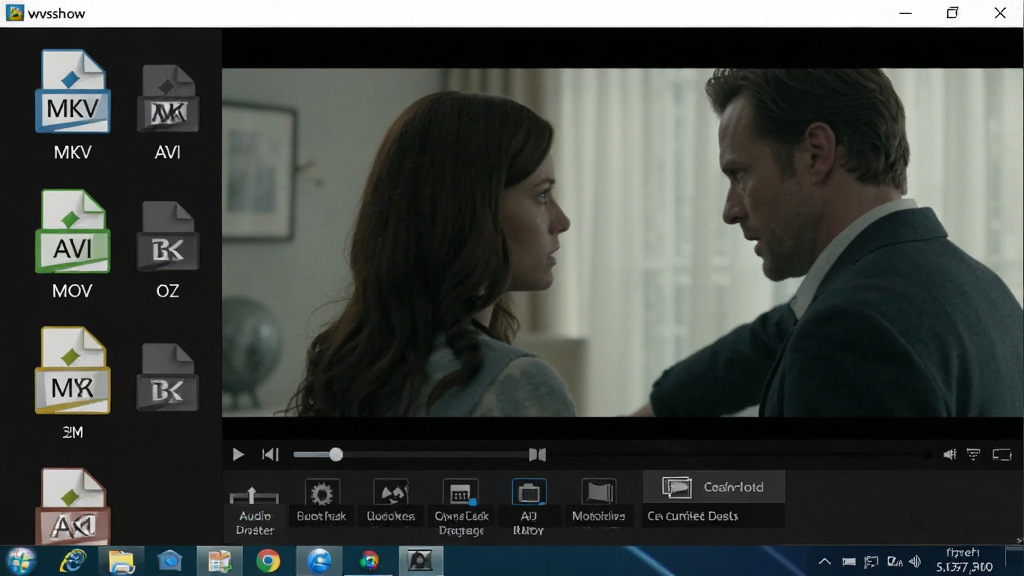The height and width of the screenshot is (576, 1024).
Task: Open the taskbar clock
Action: coord(964,561)
